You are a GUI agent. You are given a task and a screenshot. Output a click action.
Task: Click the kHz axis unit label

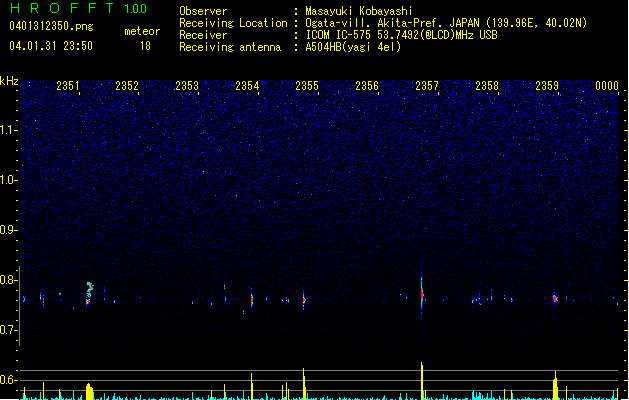9,81
